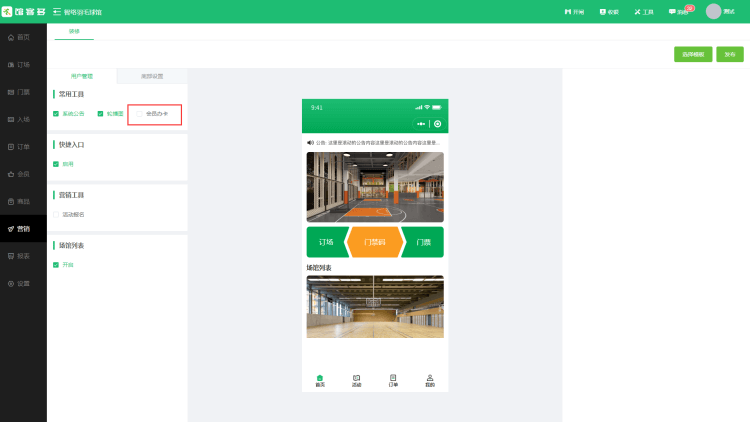
Task: Open 消息 notifications with red badge
Action: [679, 12]
